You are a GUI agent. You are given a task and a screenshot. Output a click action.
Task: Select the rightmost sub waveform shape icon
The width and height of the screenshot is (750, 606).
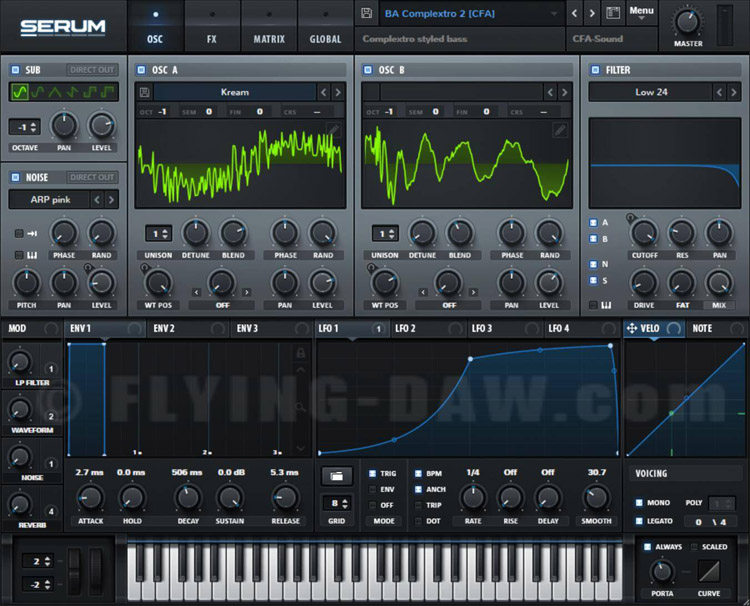pos(108,92)
